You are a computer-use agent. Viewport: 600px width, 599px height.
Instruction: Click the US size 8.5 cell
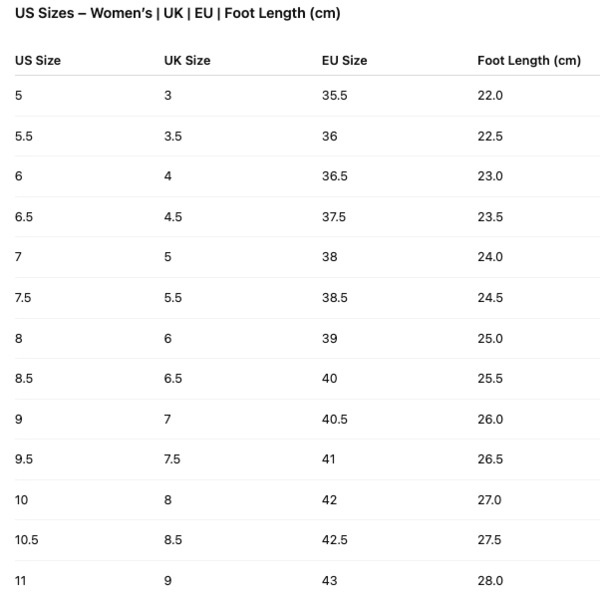(24, 379)
